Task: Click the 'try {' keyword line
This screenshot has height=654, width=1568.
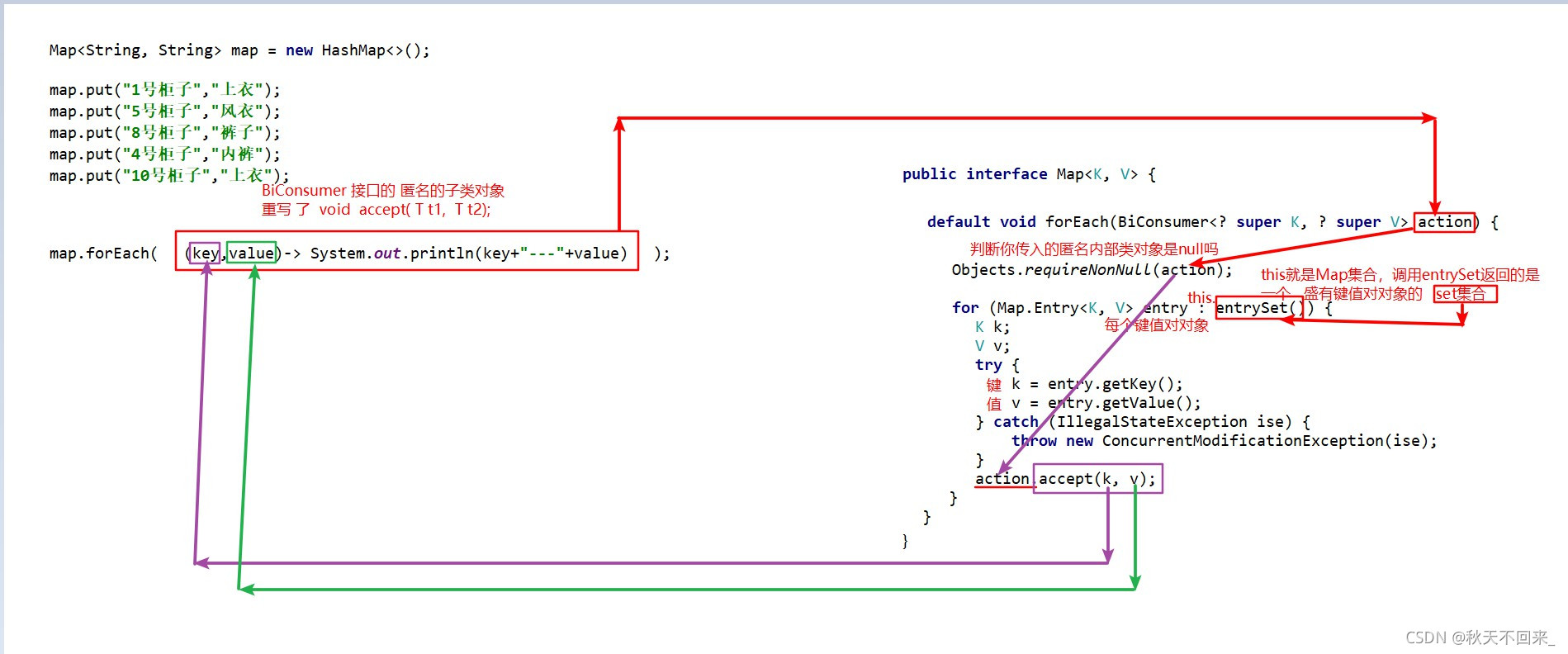Action: (997, 365)
